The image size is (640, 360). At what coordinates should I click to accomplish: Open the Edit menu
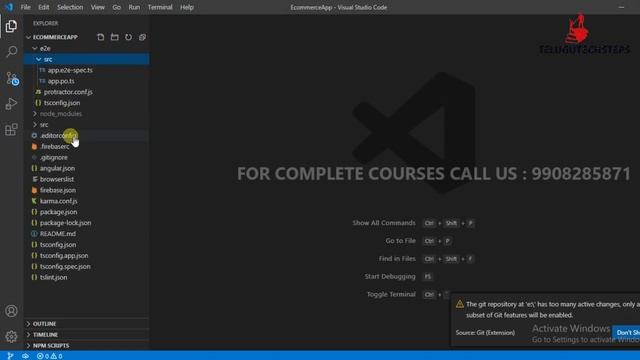[44, 7]
